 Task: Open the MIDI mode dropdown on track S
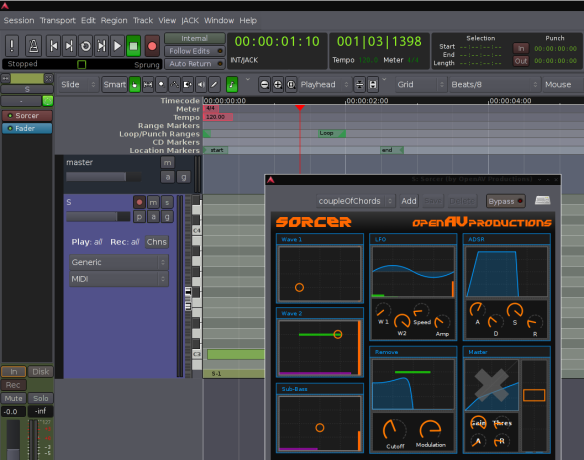(x=119, y=279)
